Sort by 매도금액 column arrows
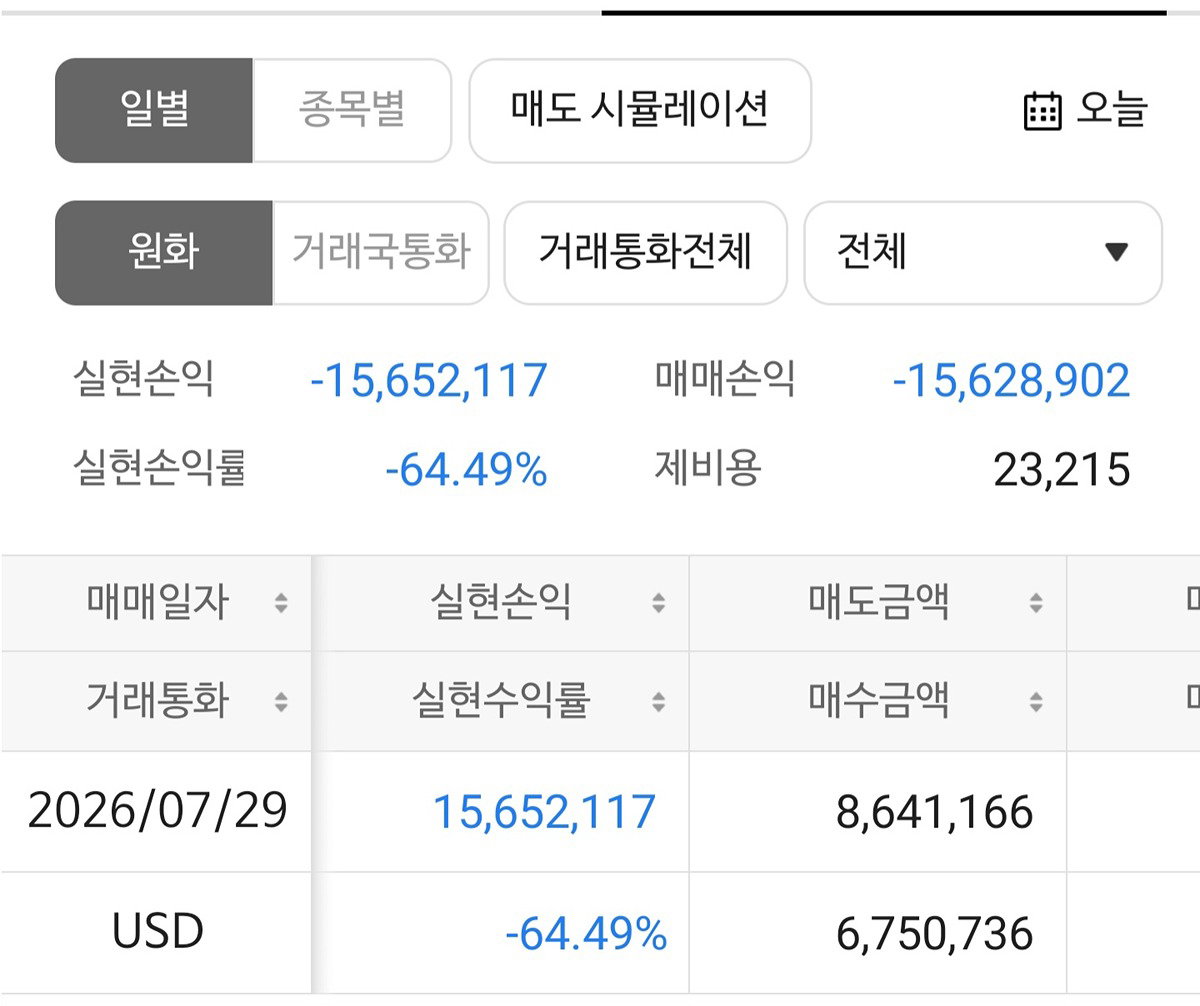 point(1036,603)
